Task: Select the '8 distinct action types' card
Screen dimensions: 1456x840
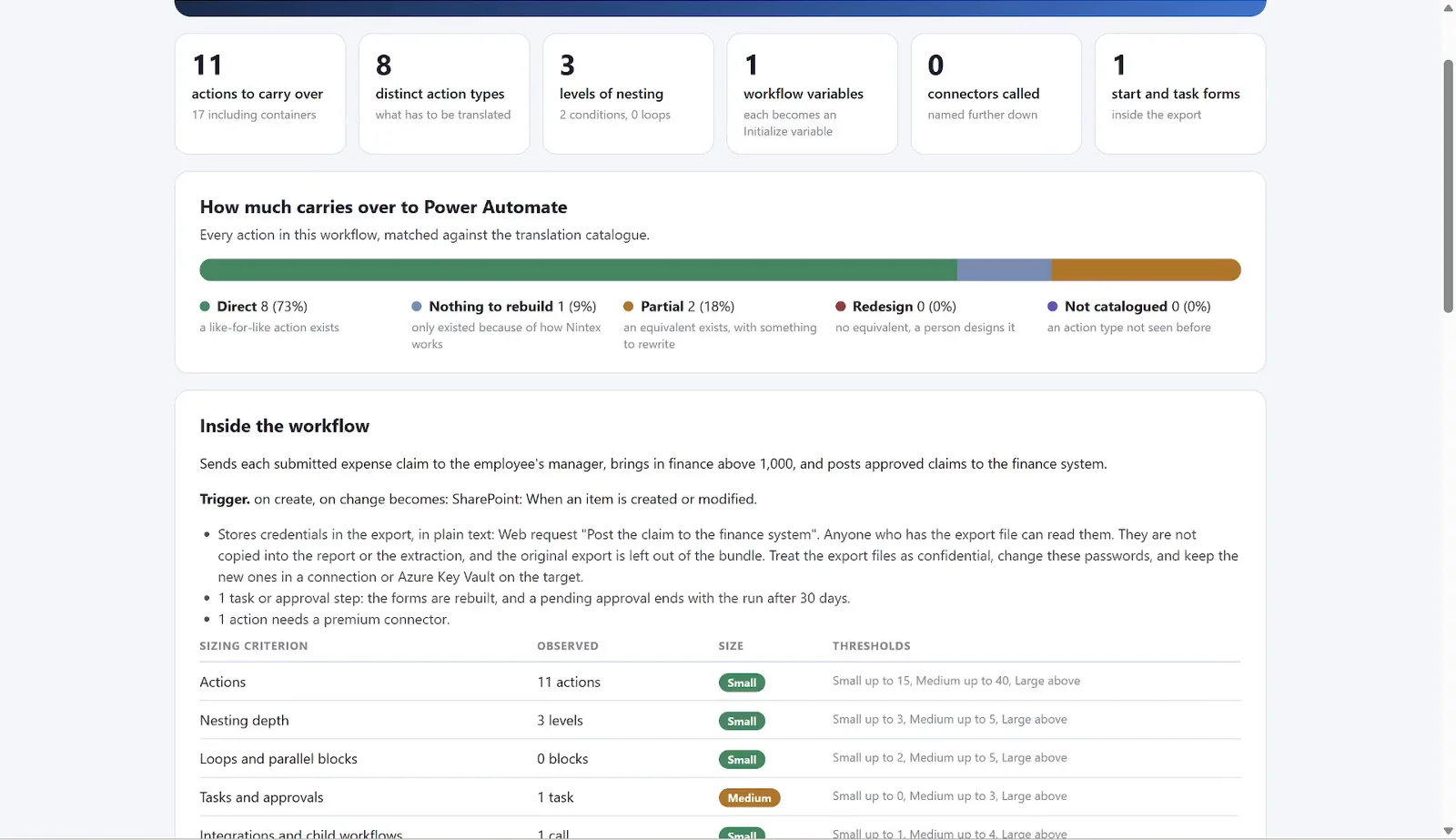Action: pyautogui.click(x=444, y=94)
